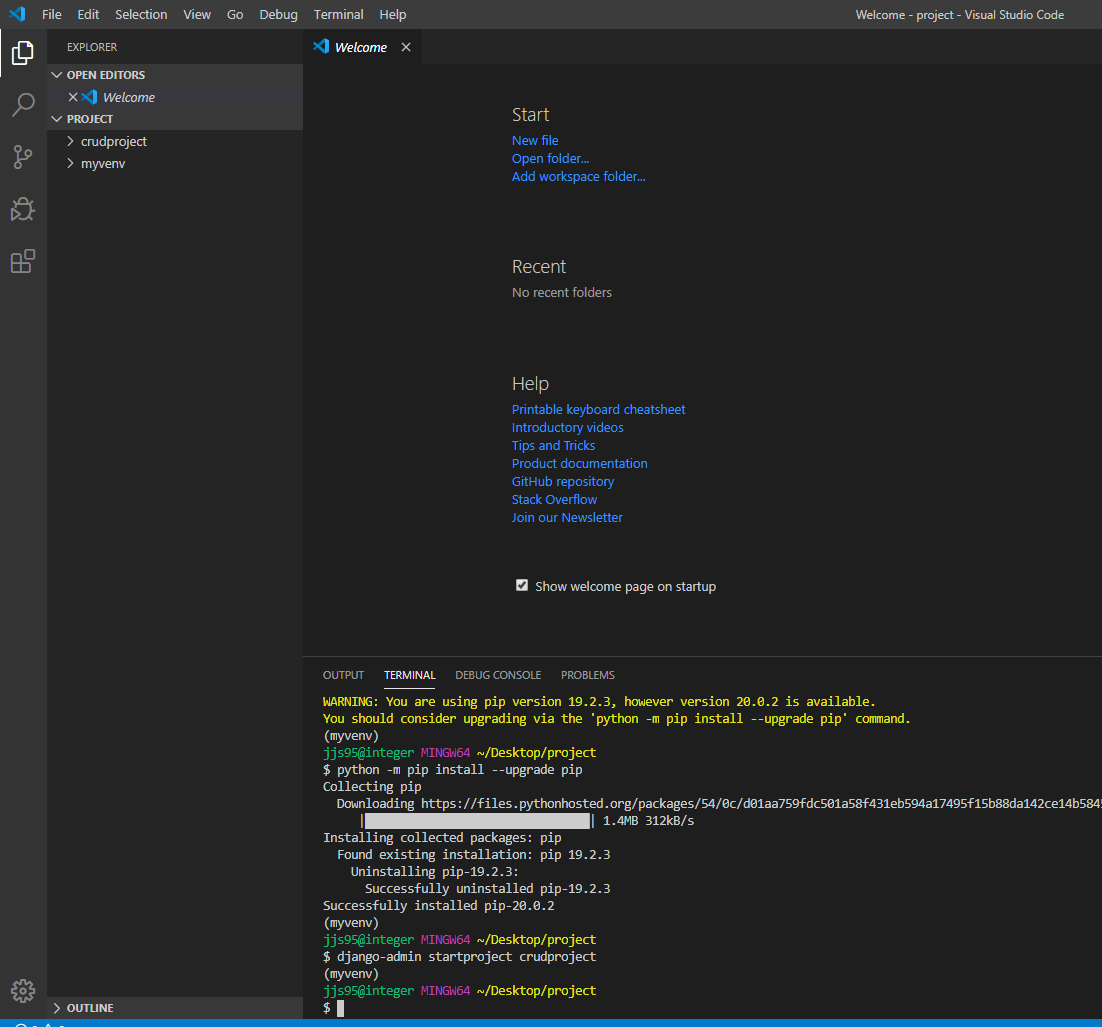Click the 'No recent folders' text

(562, 292)
